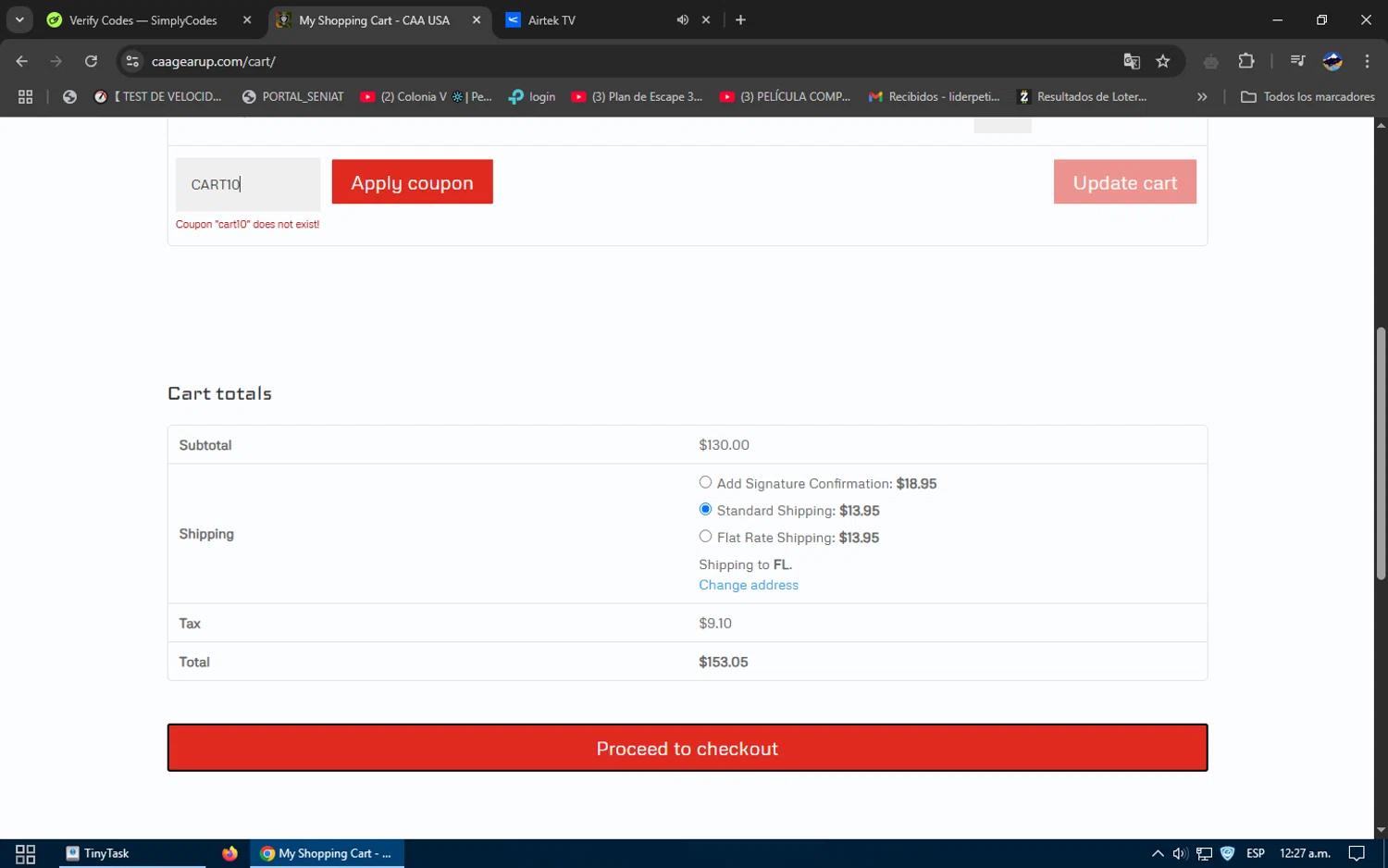Open a new browser tab
Screen dimensions: 1388x868
coord(740,19)
